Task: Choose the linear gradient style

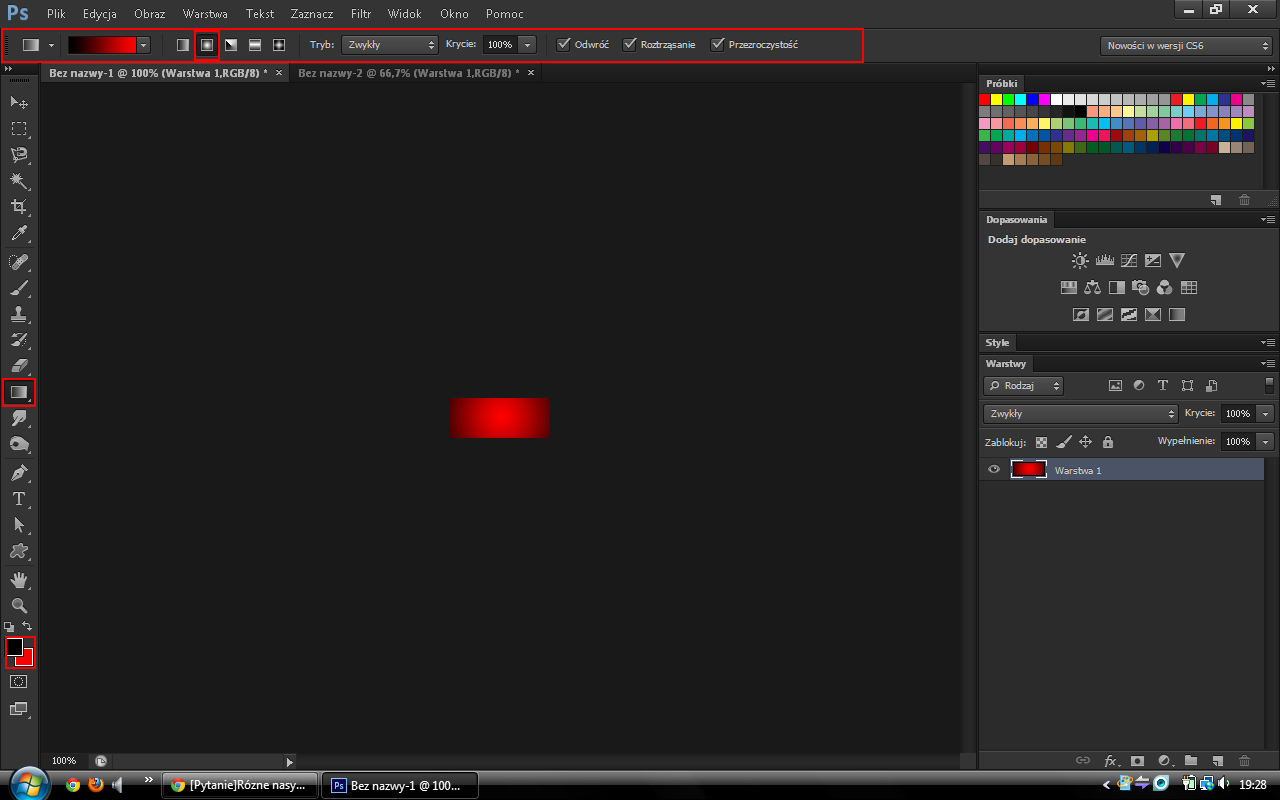Action: pos(183,45)
